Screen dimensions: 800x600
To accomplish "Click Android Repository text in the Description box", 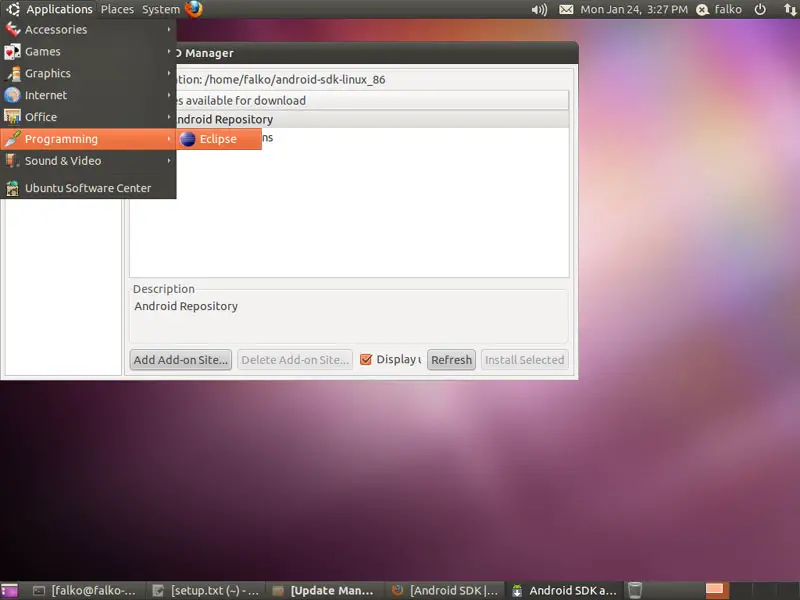I will click(186, 306).
